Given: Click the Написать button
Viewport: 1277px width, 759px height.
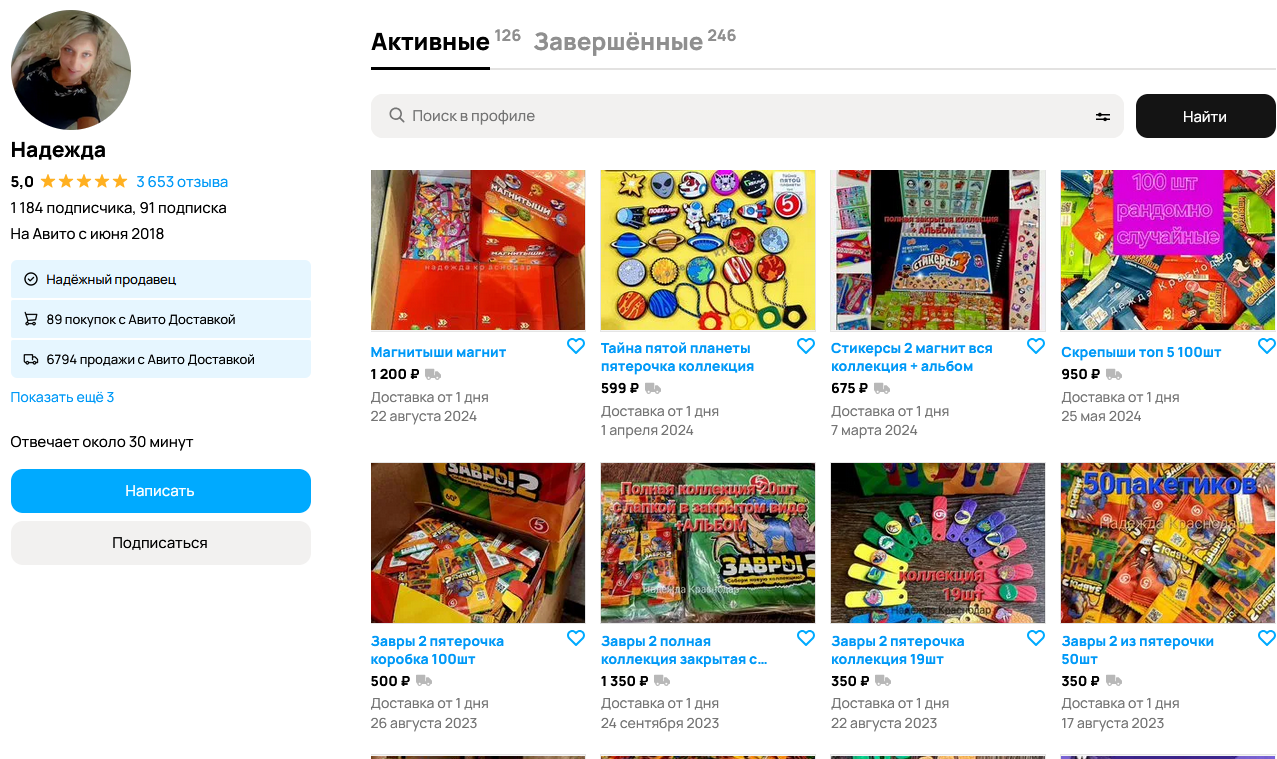Looking at the screenshot, I should click(x=161, y=491).
